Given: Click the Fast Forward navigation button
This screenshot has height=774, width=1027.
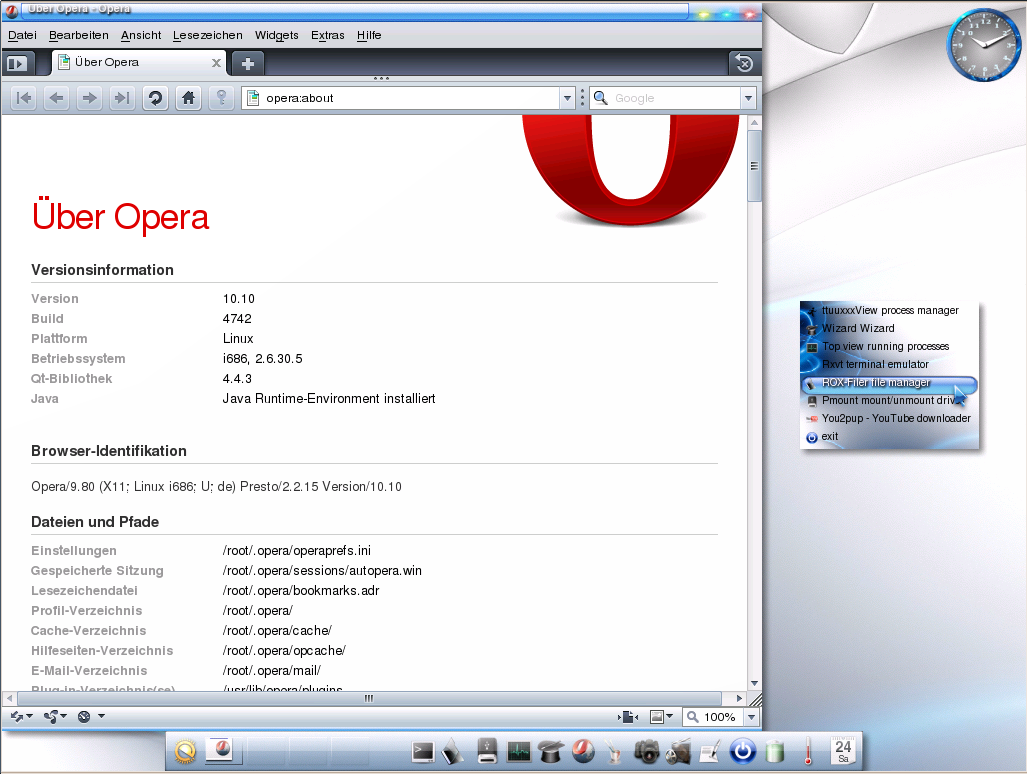Looking at the screenshot, I should pyautogui.click(x=122, y=98).
